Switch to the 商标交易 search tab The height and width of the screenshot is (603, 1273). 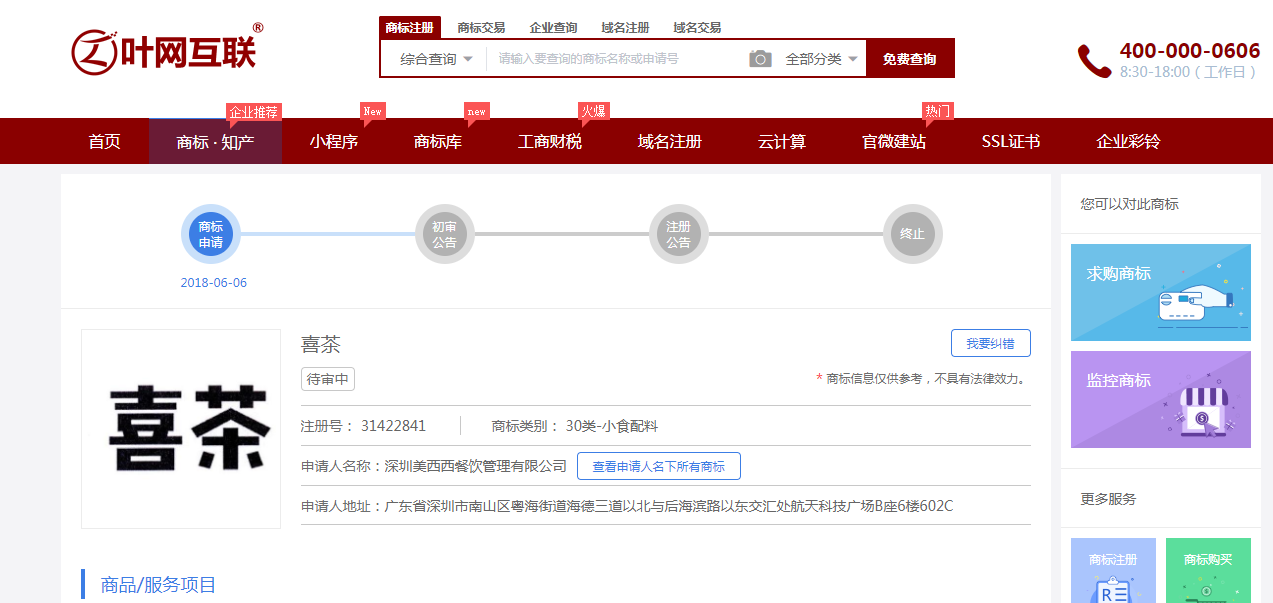coord(481,28)
